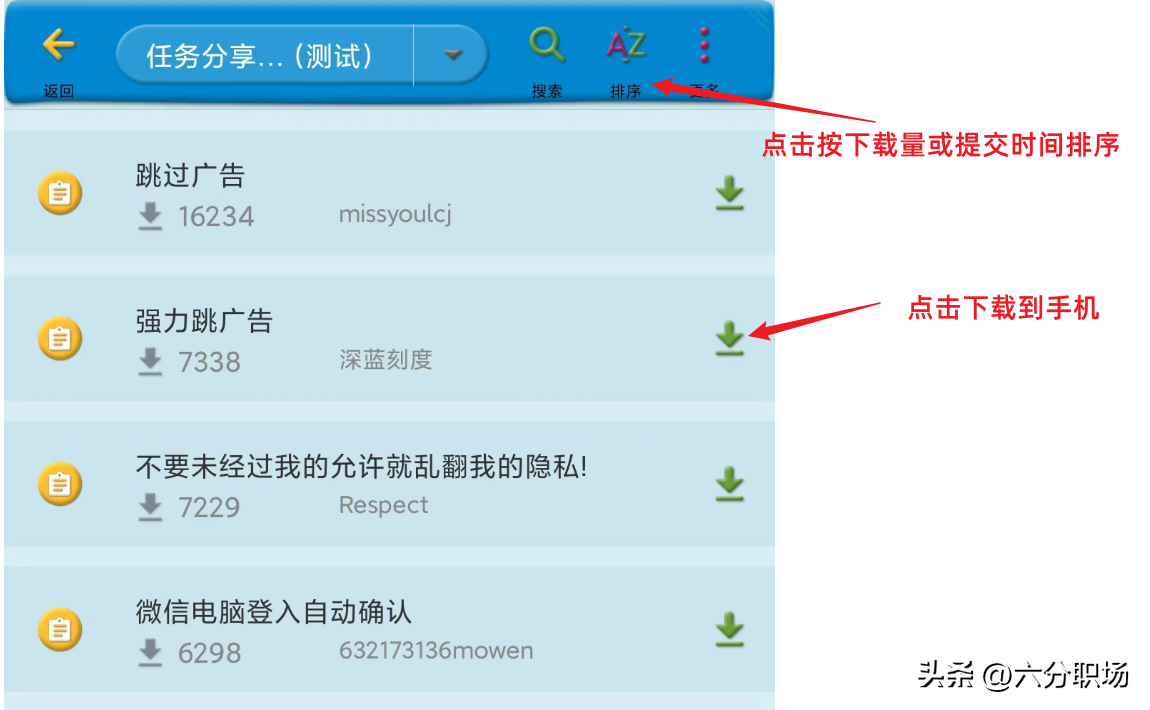The width and height of the screenshot is (1150, 710).
Task: Expand the category dropdown arrow
Action: (453, 55)
